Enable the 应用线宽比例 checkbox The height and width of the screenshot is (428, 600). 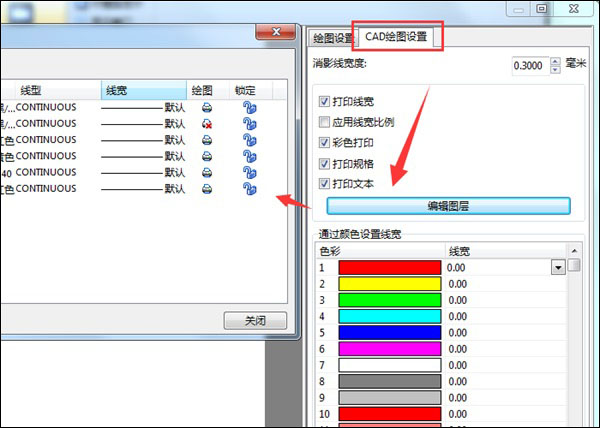(324, 122)
